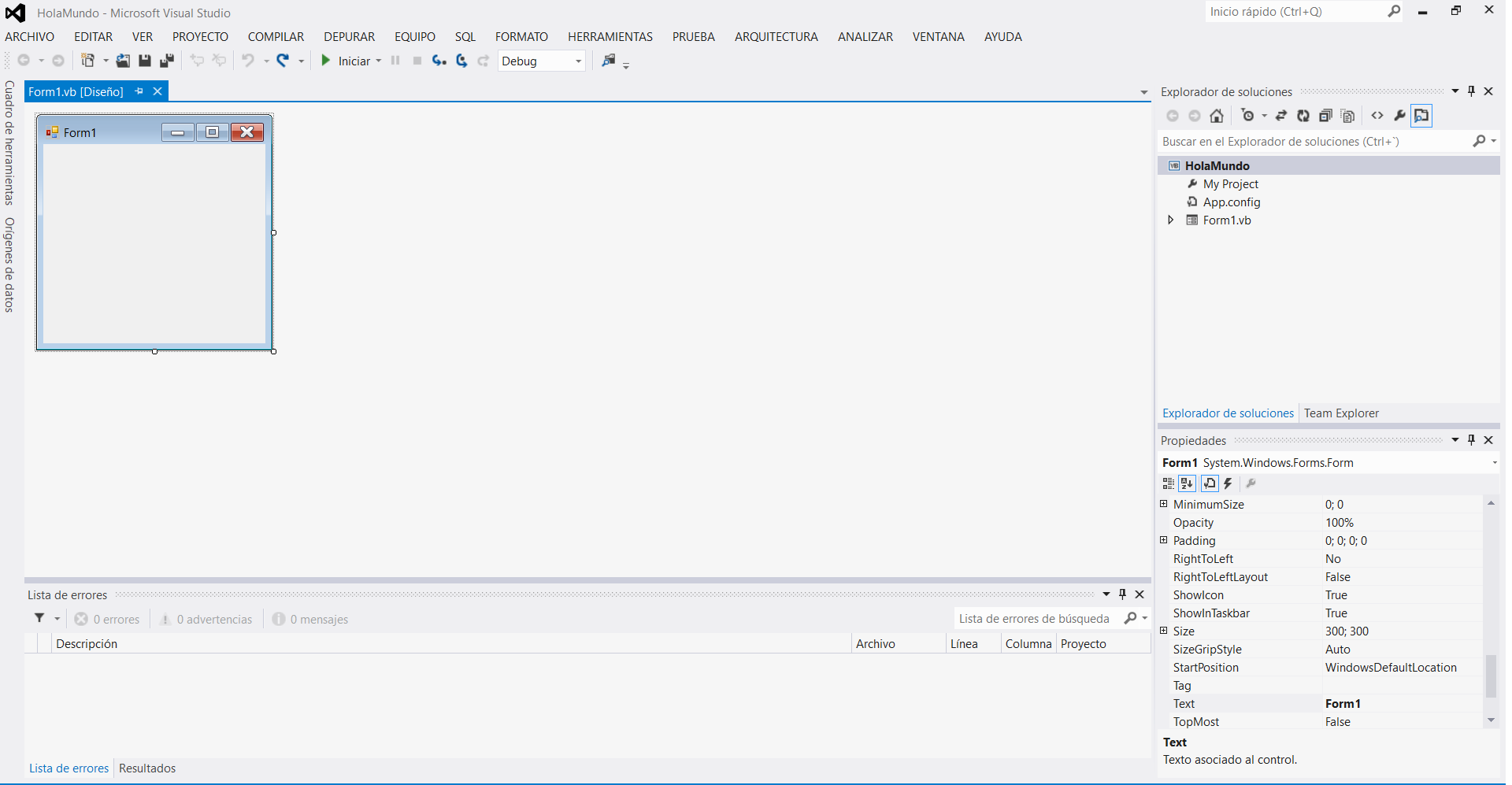Click the Undo arrow icon
This screenshot has height=785, width=1512.
248,61
